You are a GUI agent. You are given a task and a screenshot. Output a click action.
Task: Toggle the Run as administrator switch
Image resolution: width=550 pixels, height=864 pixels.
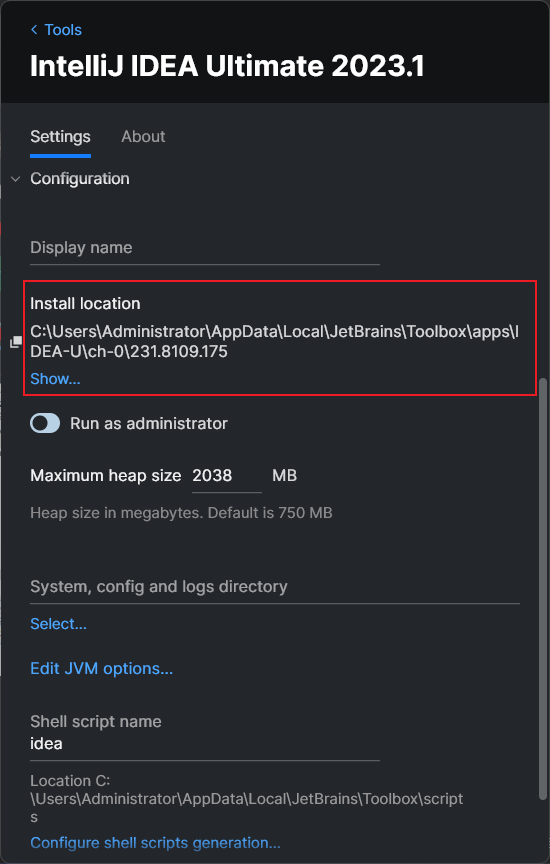coord(45,423)
